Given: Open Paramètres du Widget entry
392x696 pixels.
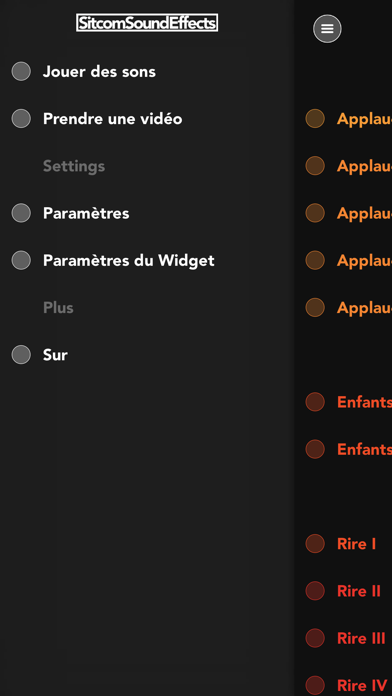Looking at the screenshot, I should [x=129, y=261].
